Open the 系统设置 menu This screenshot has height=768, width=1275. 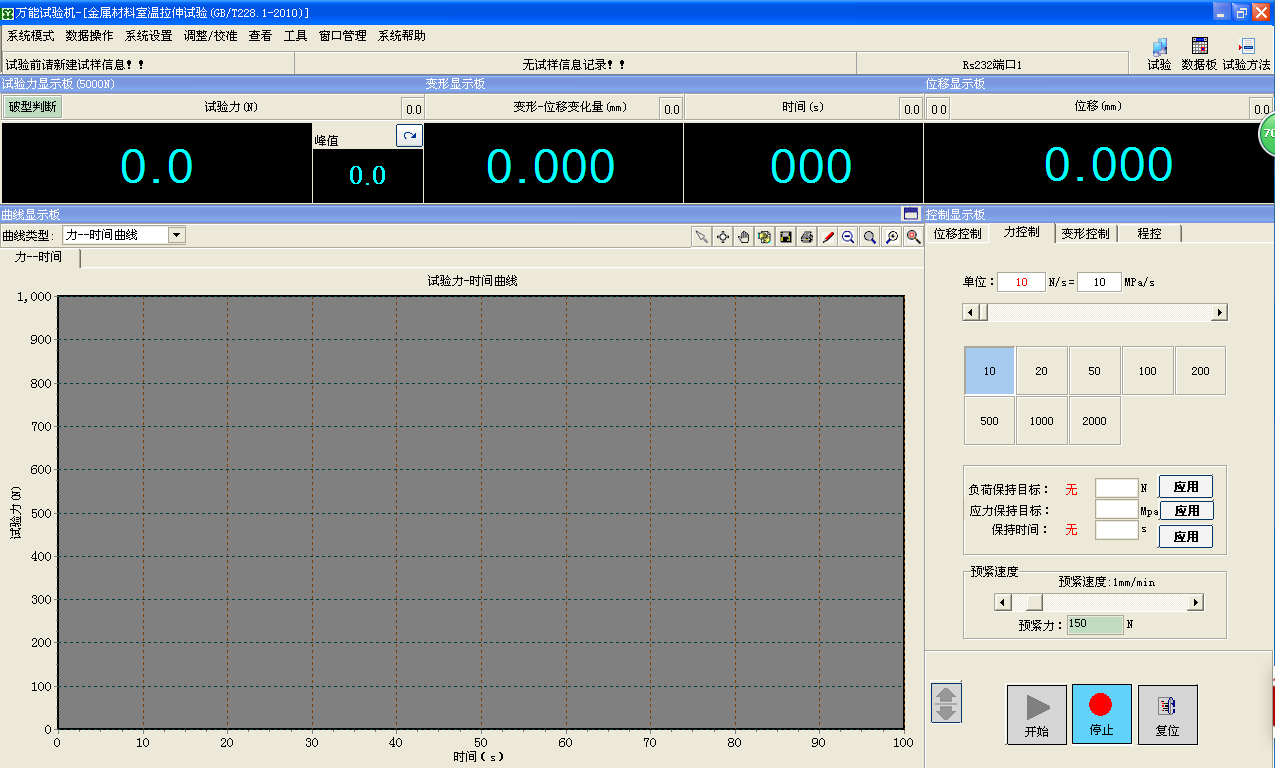coord(148,36)
